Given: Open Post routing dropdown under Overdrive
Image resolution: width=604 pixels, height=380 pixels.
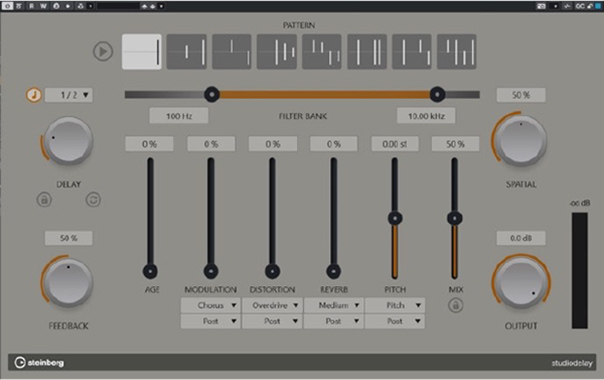Looking at the screenshot, I should (x=272, y=321).
